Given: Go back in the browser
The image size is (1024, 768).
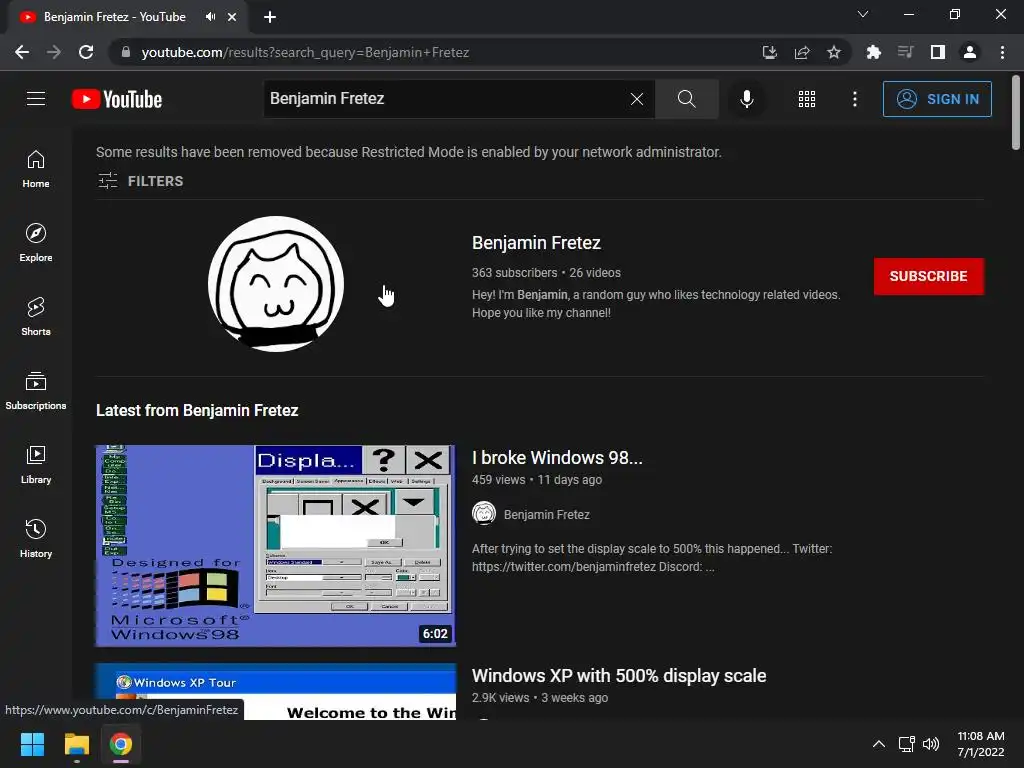Looking at the screenshot, I should [x=22, y=52].
